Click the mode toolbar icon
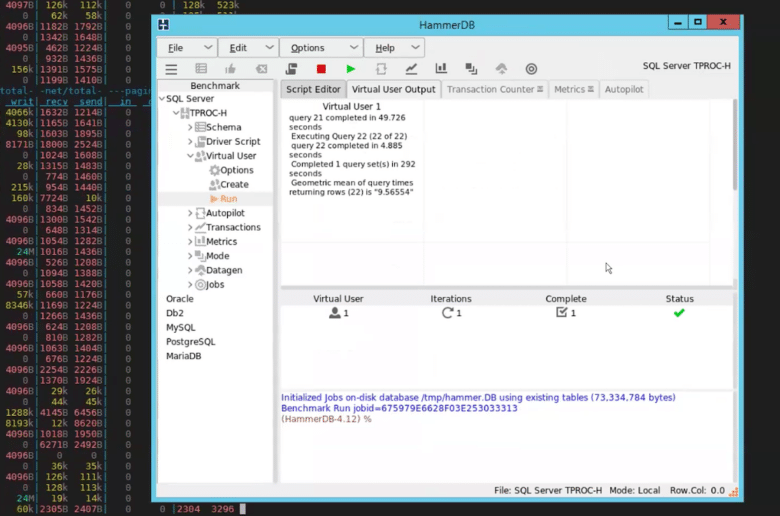The image size is (780, 516). [x=471, y=69]
